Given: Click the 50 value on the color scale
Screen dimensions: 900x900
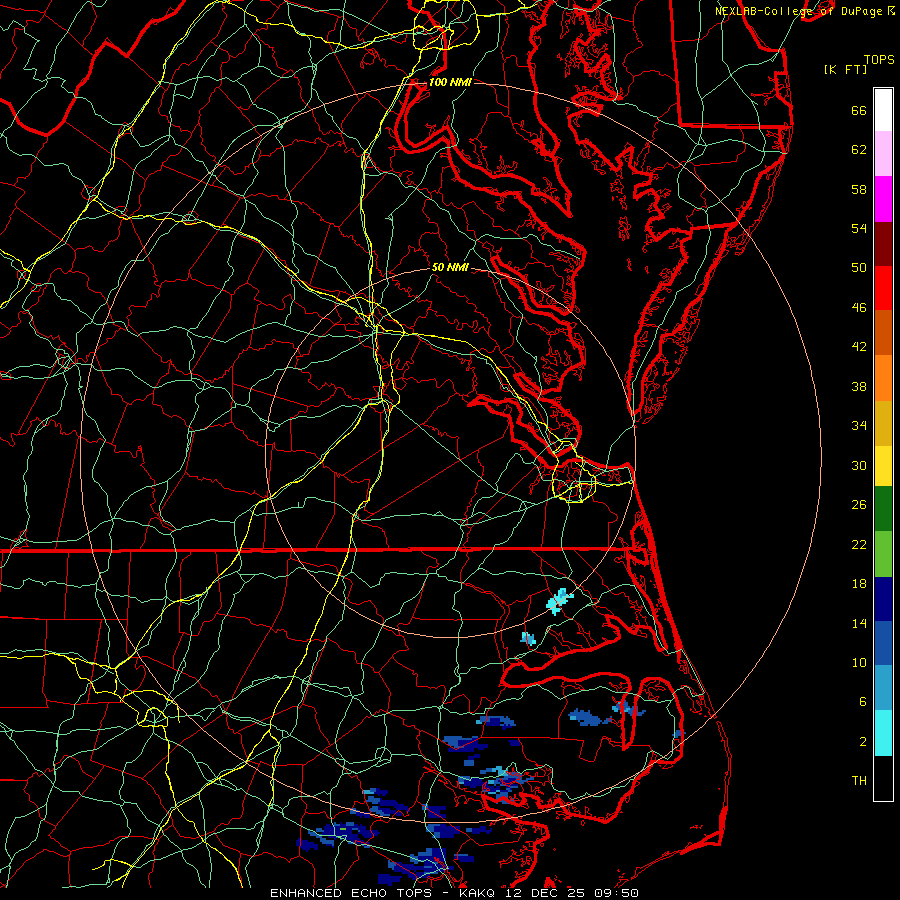Looking at the screenshot, I should [x=859, y=267].
